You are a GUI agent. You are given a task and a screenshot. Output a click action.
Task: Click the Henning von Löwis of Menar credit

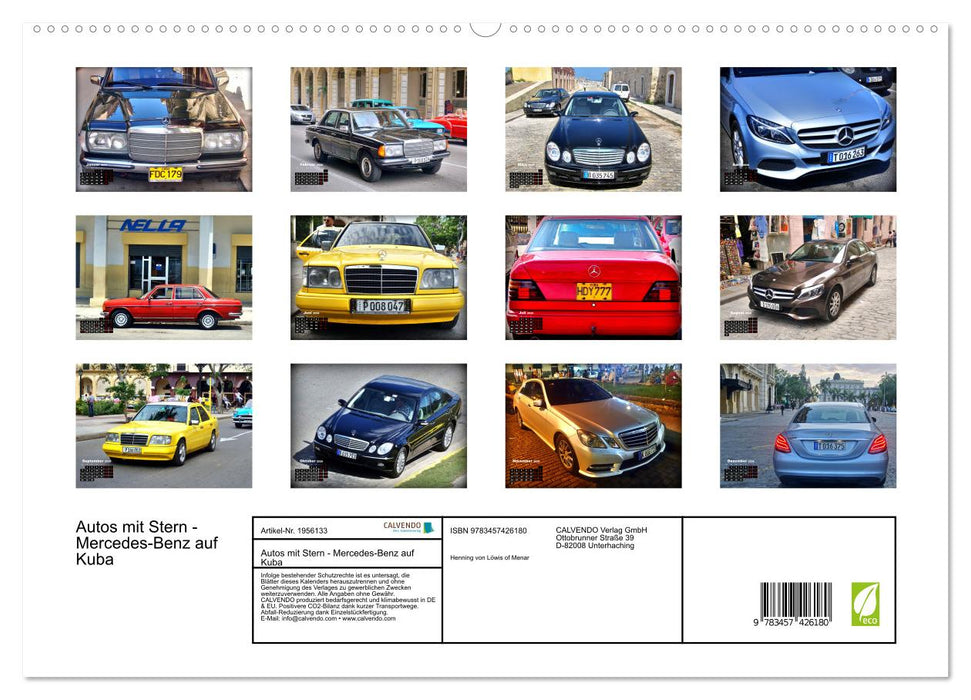(489, 557)
